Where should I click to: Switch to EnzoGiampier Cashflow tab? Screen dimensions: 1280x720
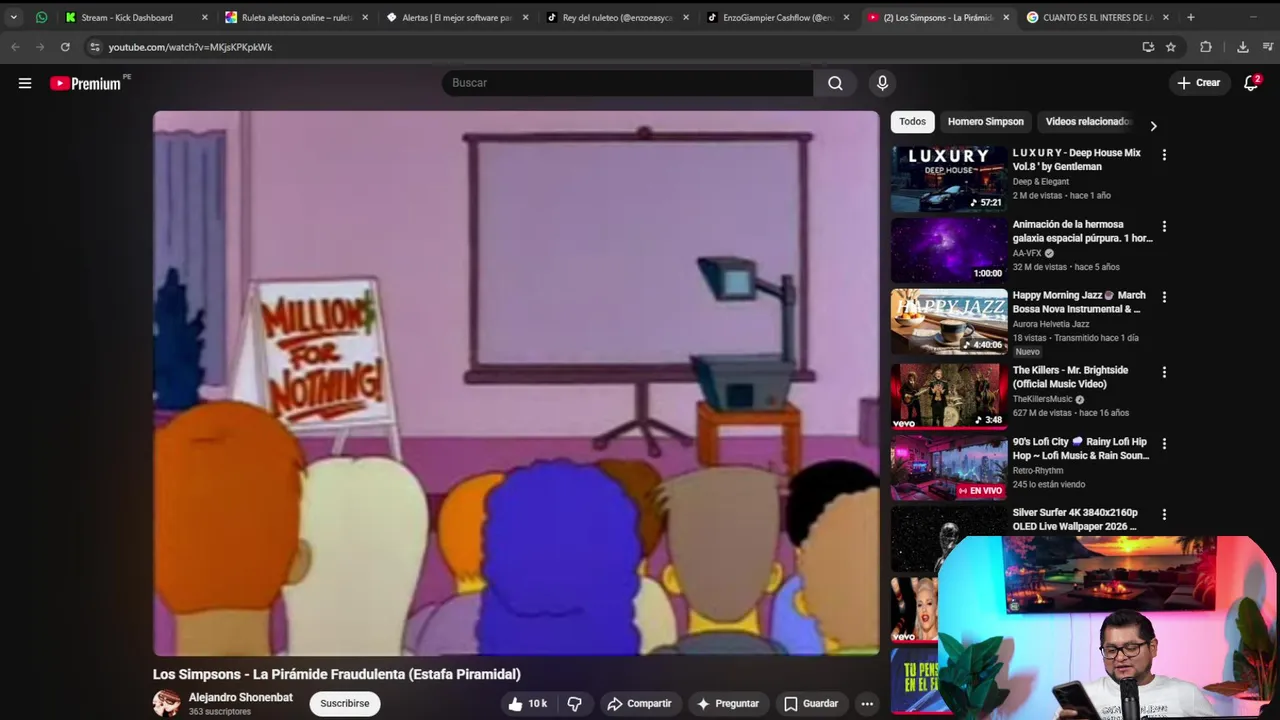pos(777,17)
